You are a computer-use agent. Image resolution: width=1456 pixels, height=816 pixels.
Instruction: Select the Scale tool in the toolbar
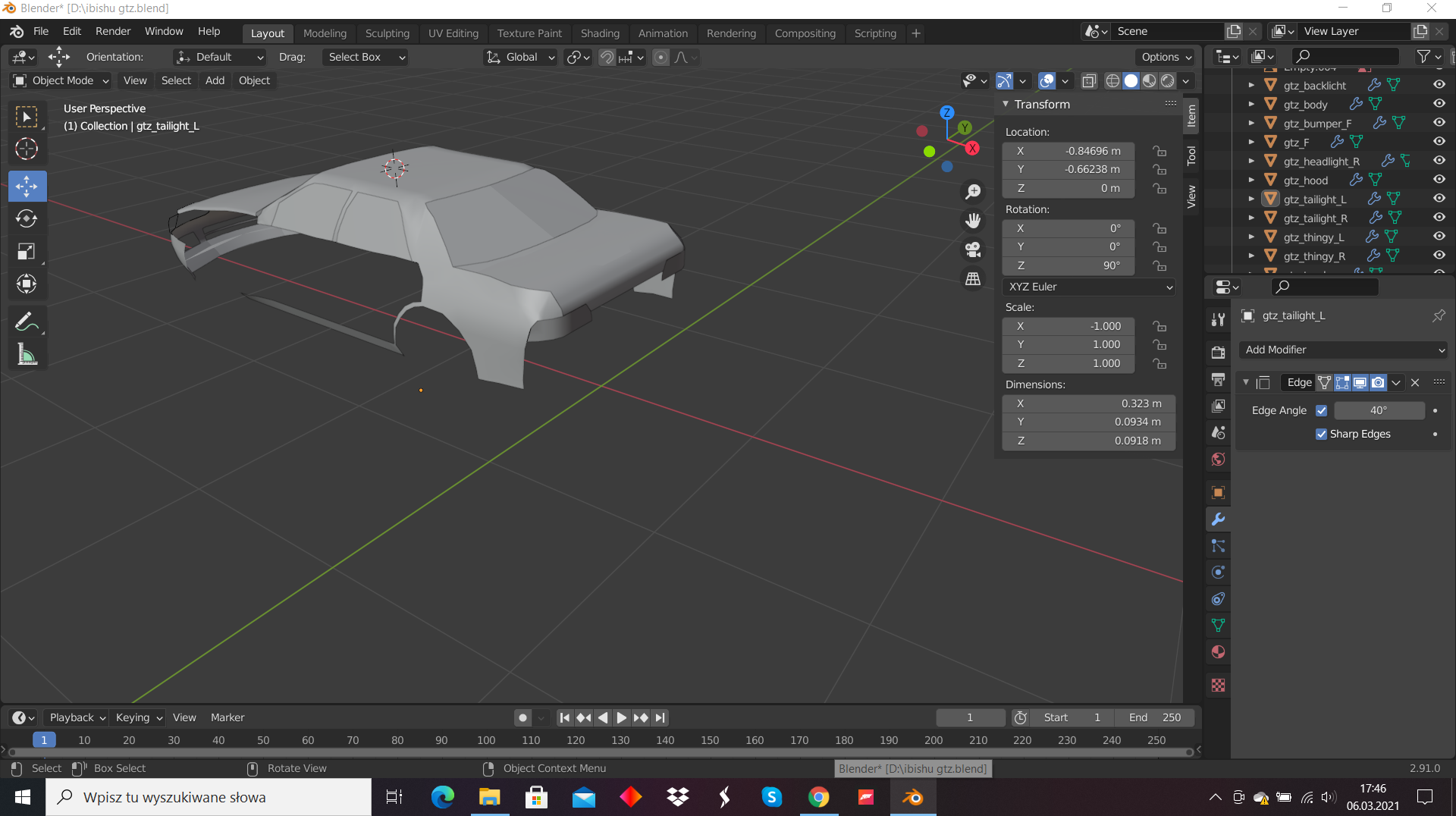pos(27,251)
